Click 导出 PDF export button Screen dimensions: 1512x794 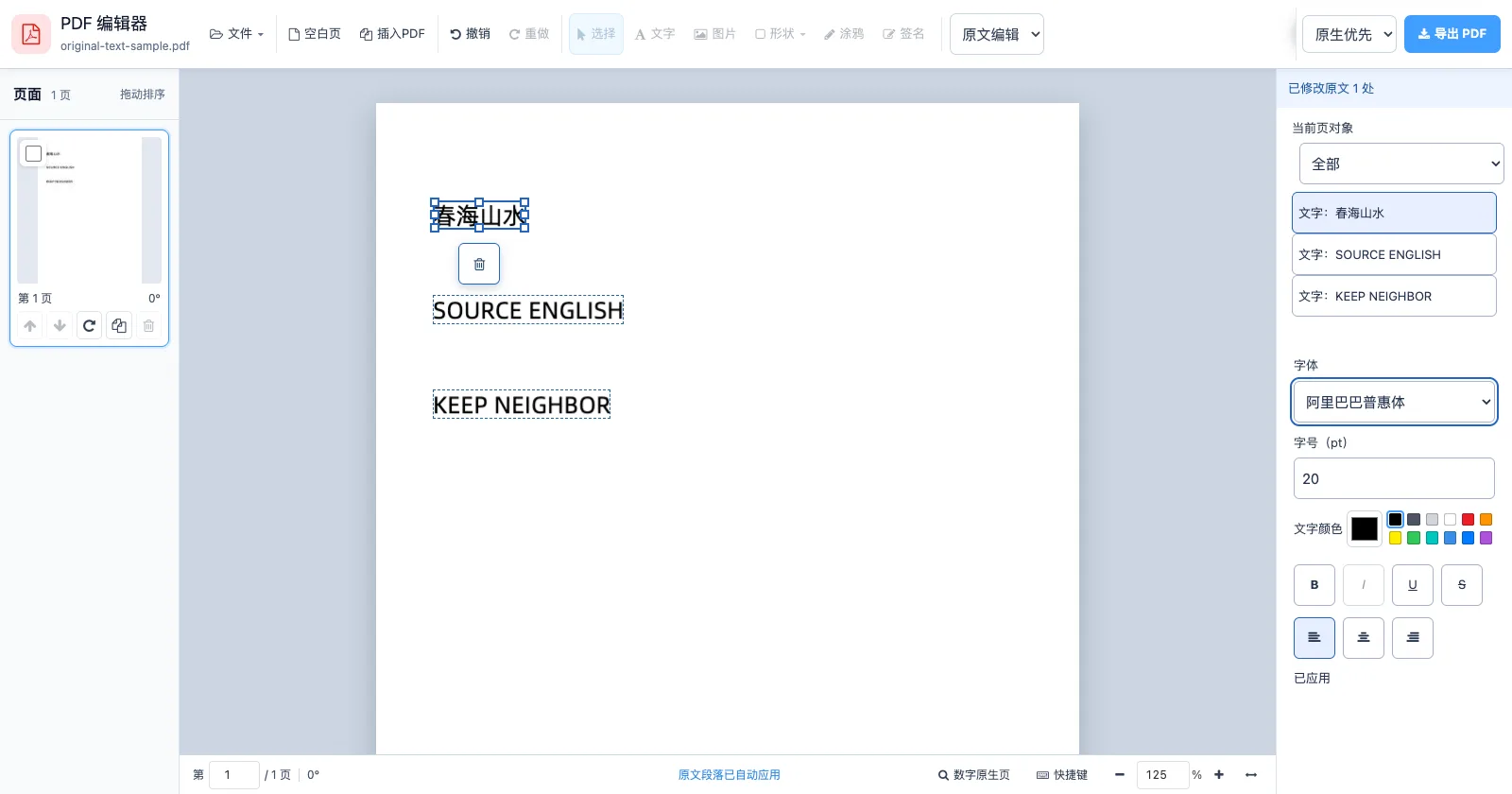click(1452, 34)
